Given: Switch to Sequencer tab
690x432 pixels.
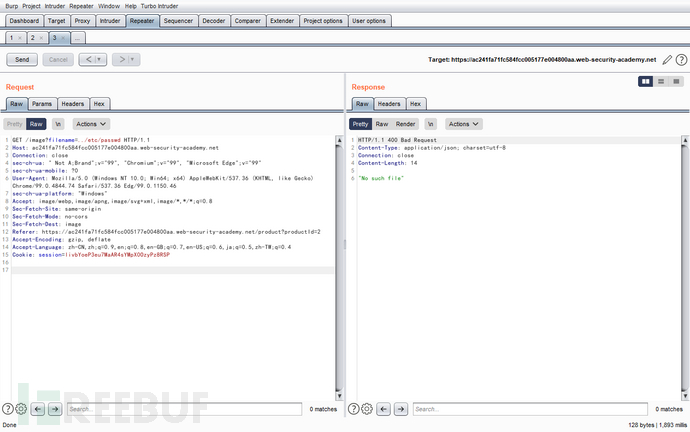Looking at the screenshot, I should coord(178,21).
